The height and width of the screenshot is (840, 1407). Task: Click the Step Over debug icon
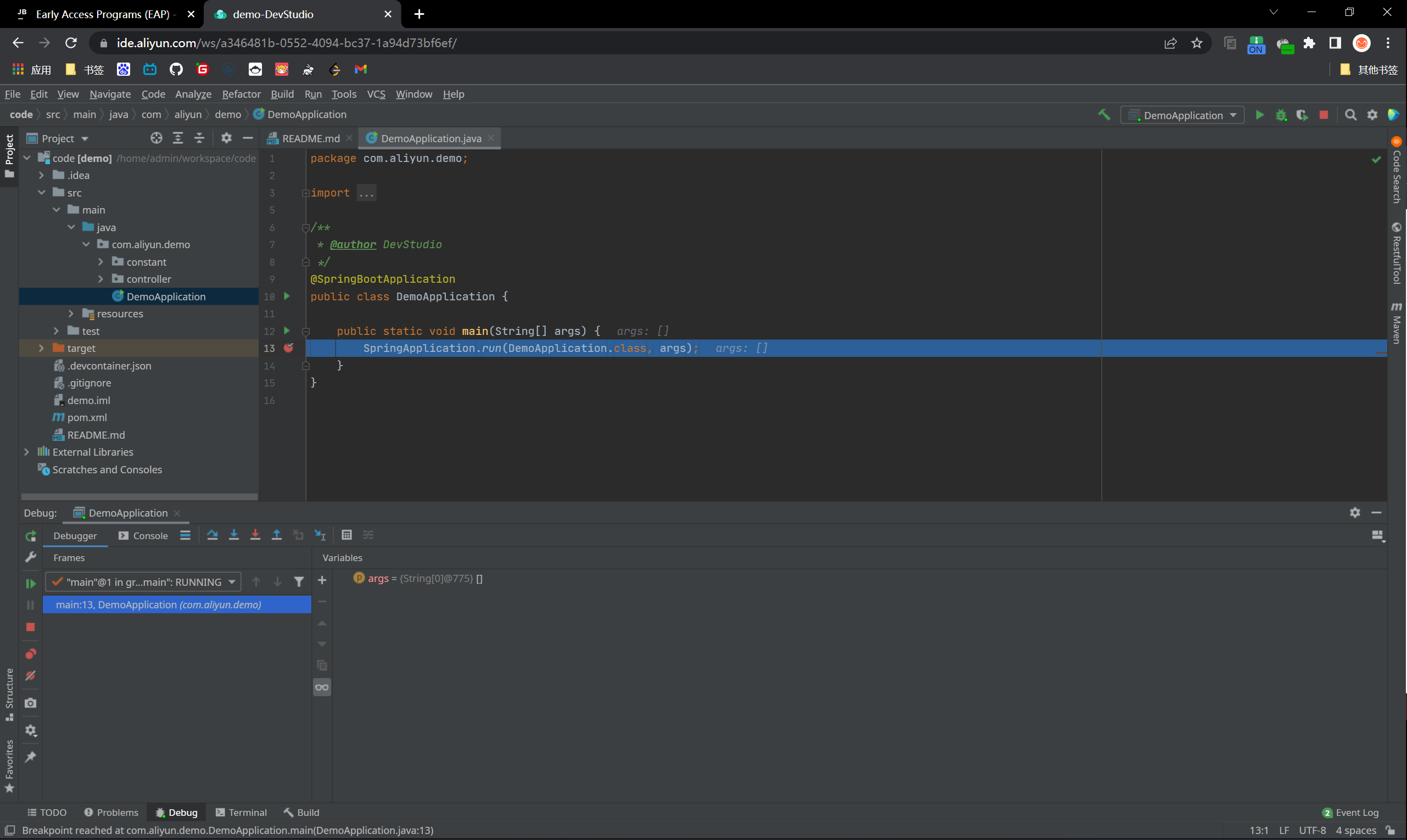tap(213, 535)
